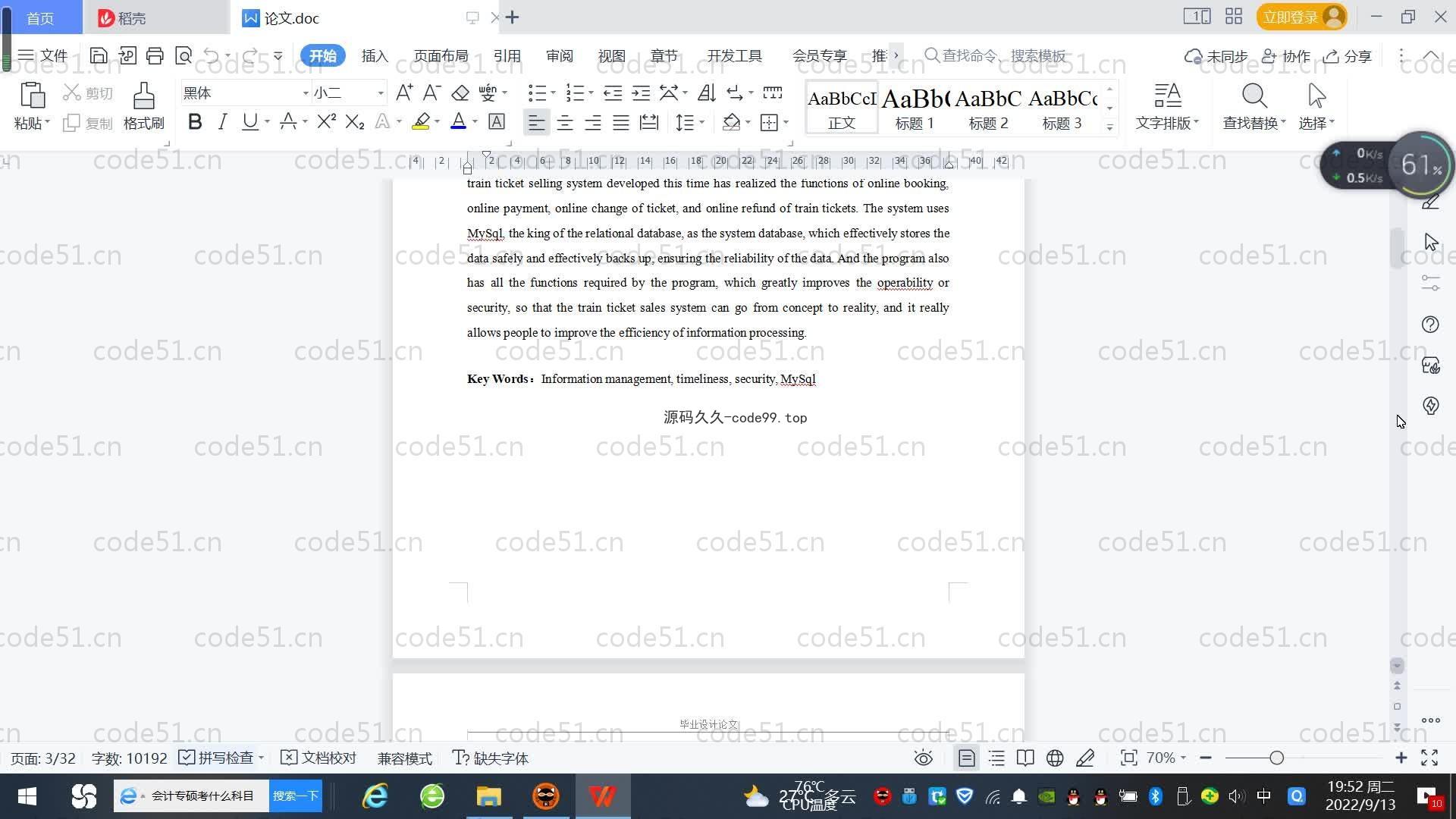The height and width of the screenshot is (819, 1456).
Task: Toggle page view layout button in status bar
Action: click(x=967, y=758)
